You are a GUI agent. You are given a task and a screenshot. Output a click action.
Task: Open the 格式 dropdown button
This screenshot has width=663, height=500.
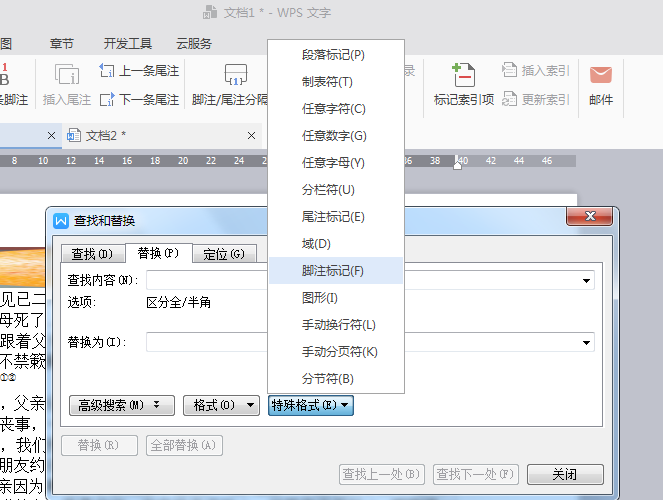221,405
